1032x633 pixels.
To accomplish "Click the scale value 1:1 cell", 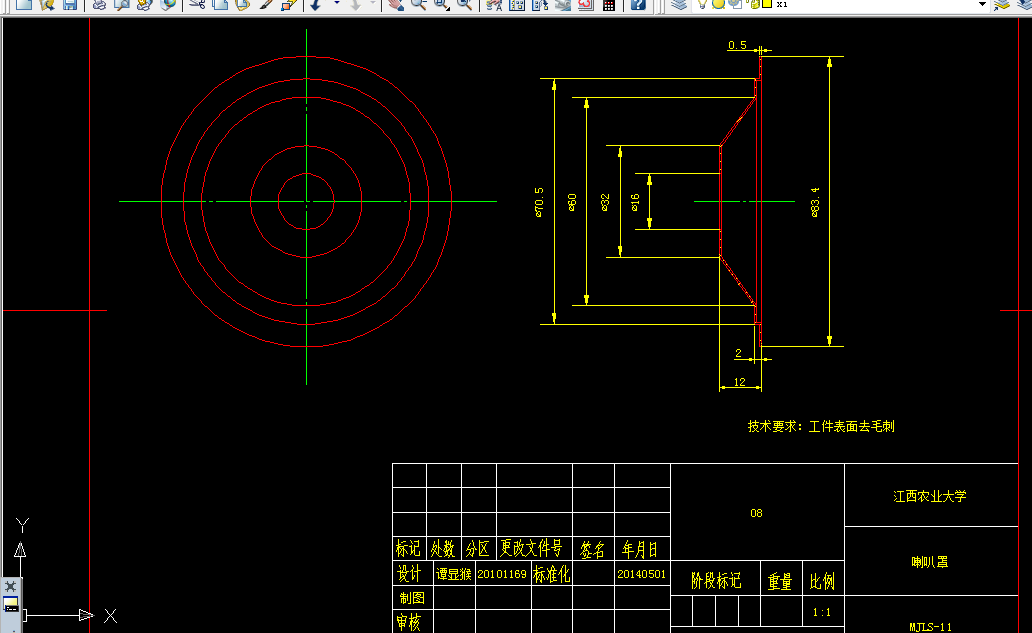I will (x=821, y=612).
